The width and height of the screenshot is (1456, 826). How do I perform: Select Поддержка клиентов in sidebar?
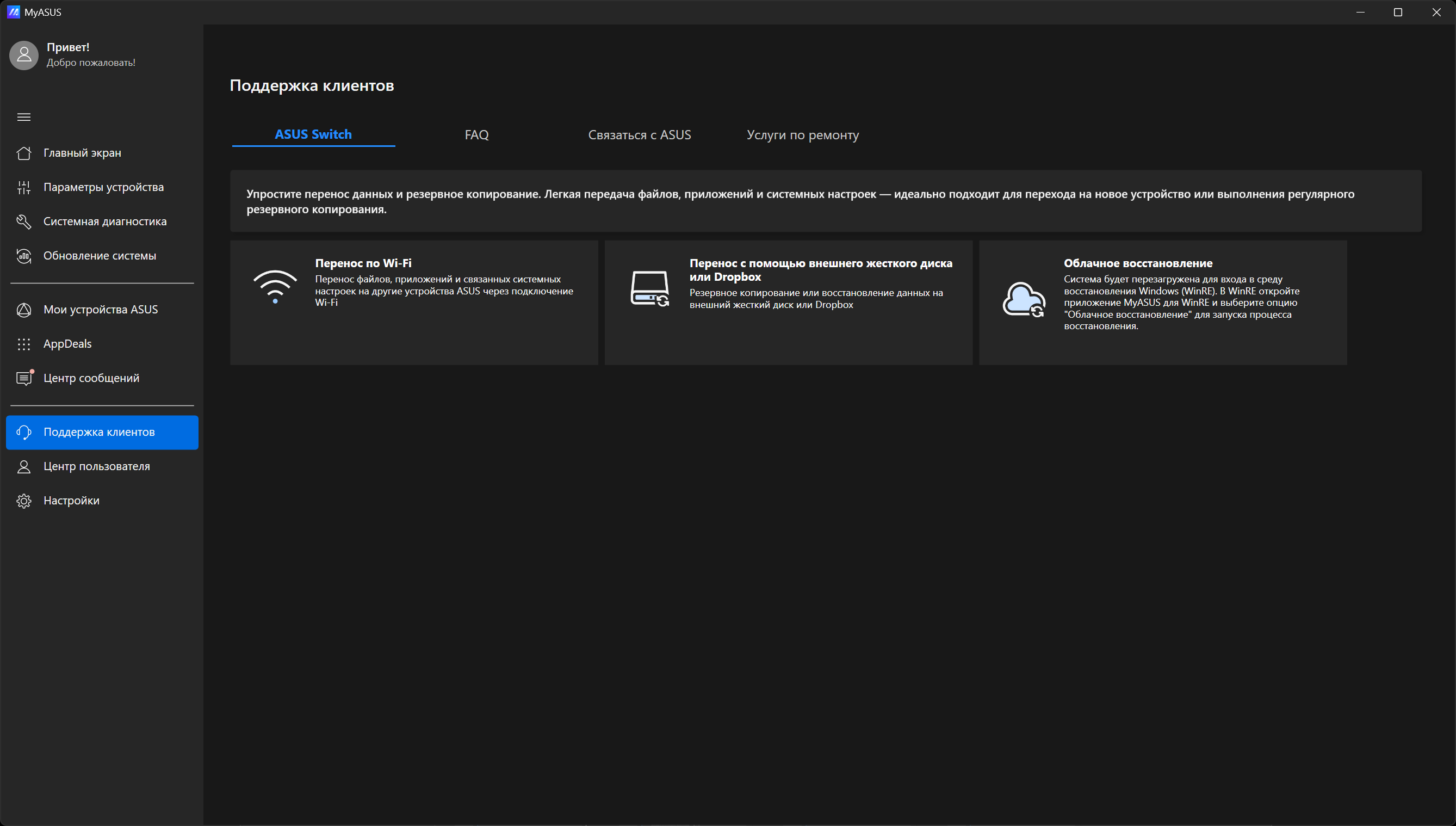tap(102, 432)
